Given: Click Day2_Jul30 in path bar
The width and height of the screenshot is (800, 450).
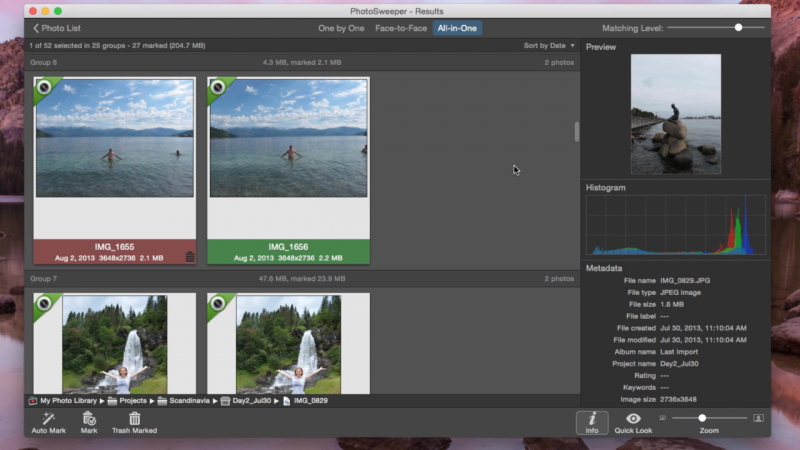Looking at the screenshot, I should (246, 401).
